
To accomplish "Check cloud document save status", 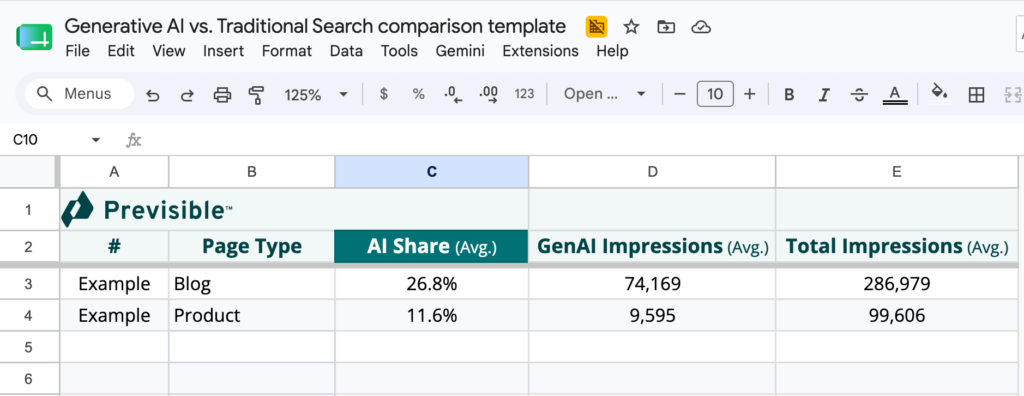I will coord(701,27).
